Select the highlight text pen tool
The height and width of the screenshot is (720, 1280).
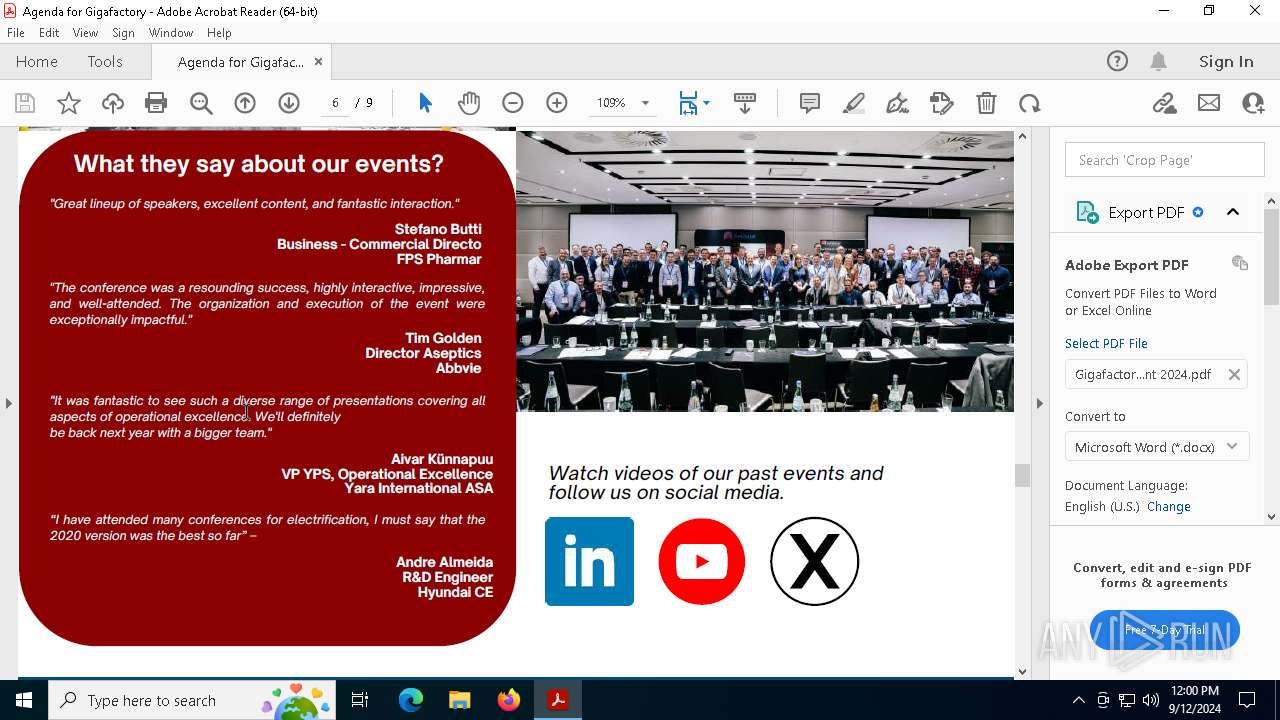coord(854,103)
